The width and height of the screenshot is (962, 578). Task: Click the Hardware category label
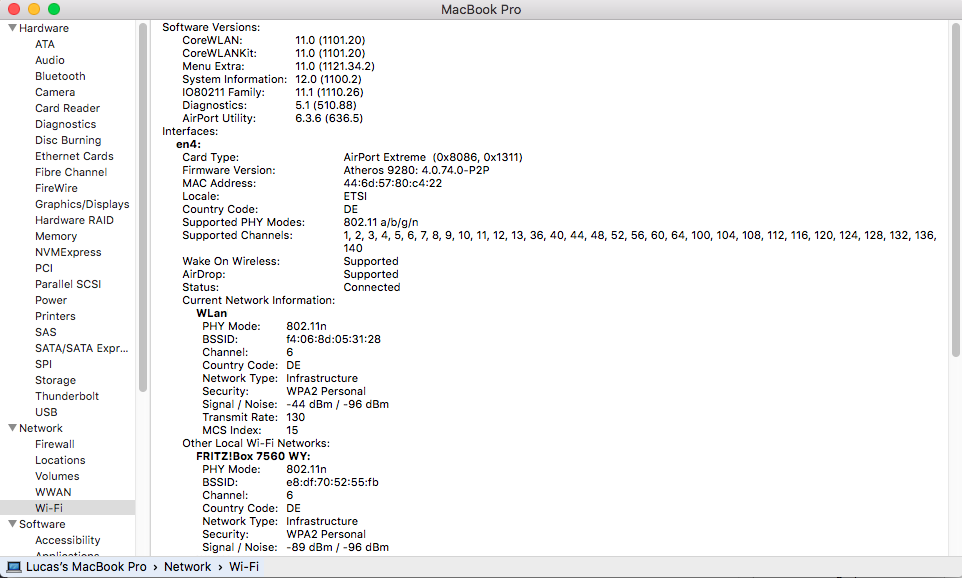pyautogui.click(x=44, y=28)
